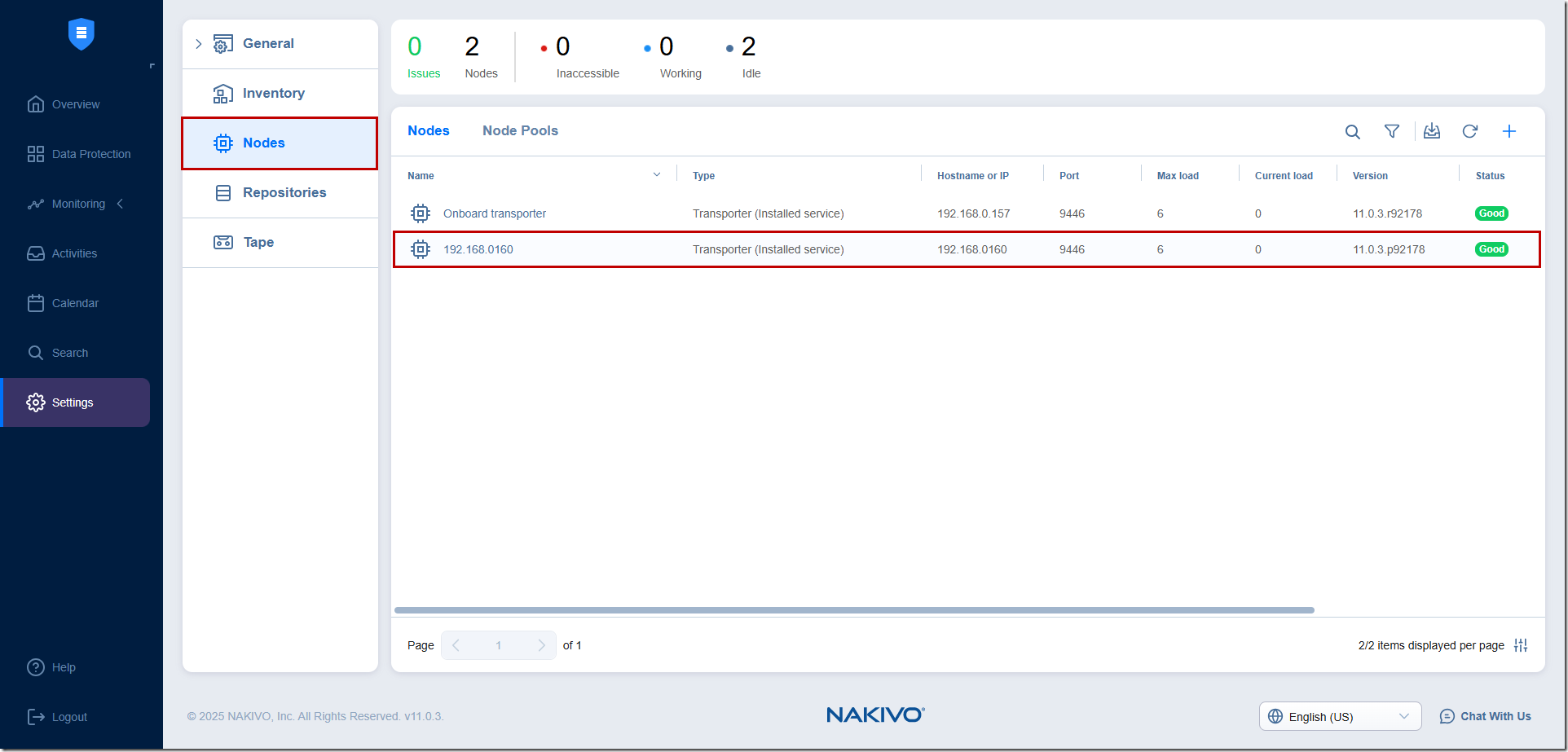This screenshot has width=1568, height=752.
Task: Sort by Max load column
Action: coord(1178,176)
